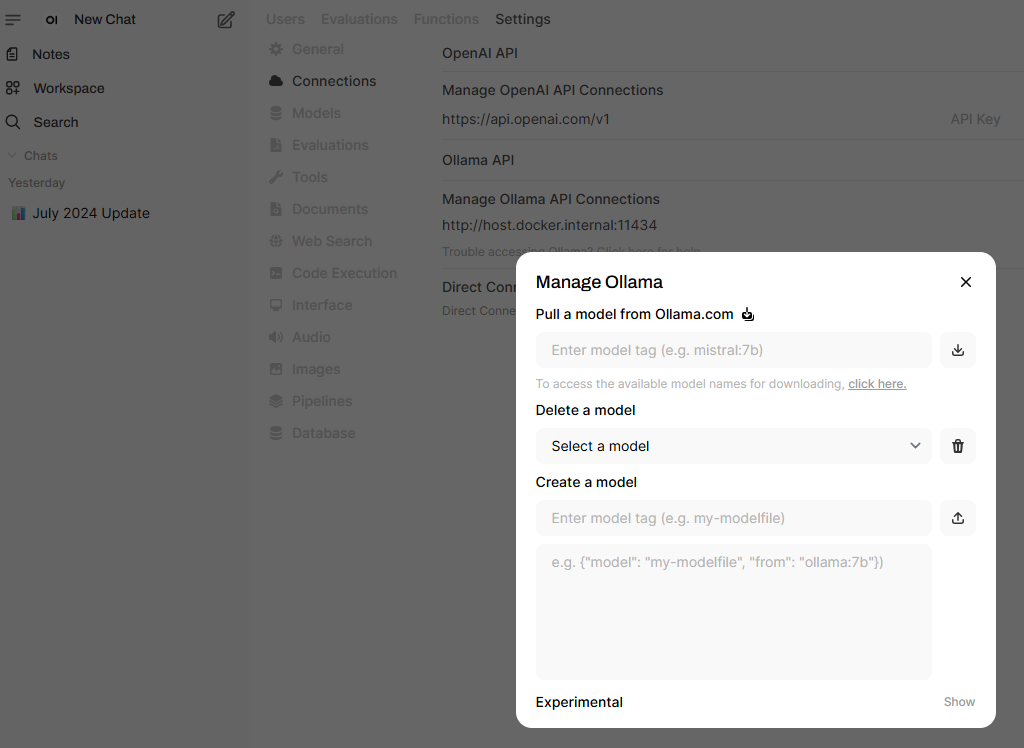
Task: Click the upload icon to create model
Action: (x=957, y=518)
